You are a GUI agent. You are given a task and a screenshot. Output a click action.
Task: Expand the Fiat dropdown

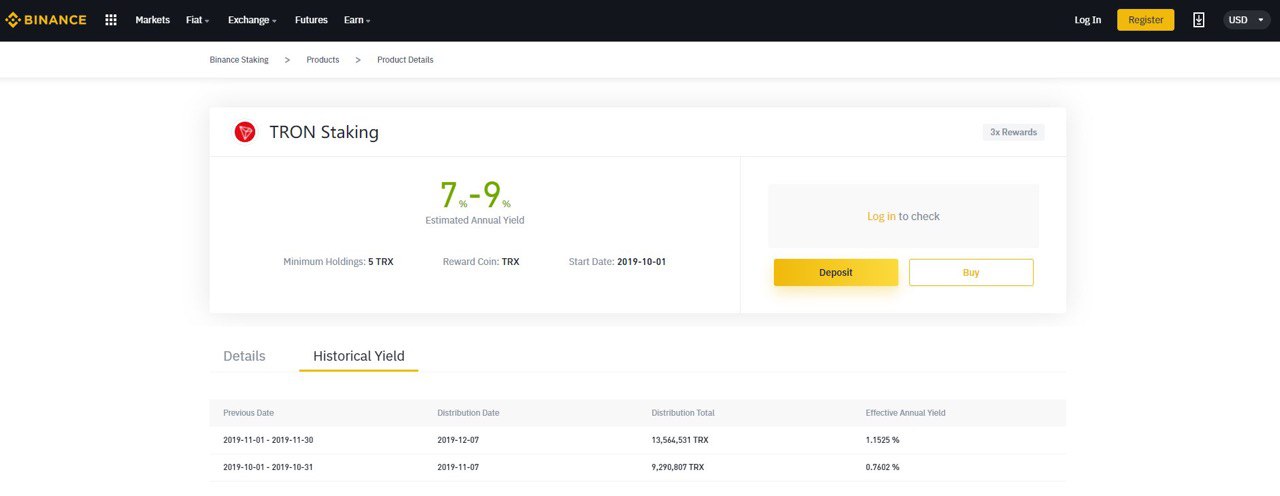197,20
